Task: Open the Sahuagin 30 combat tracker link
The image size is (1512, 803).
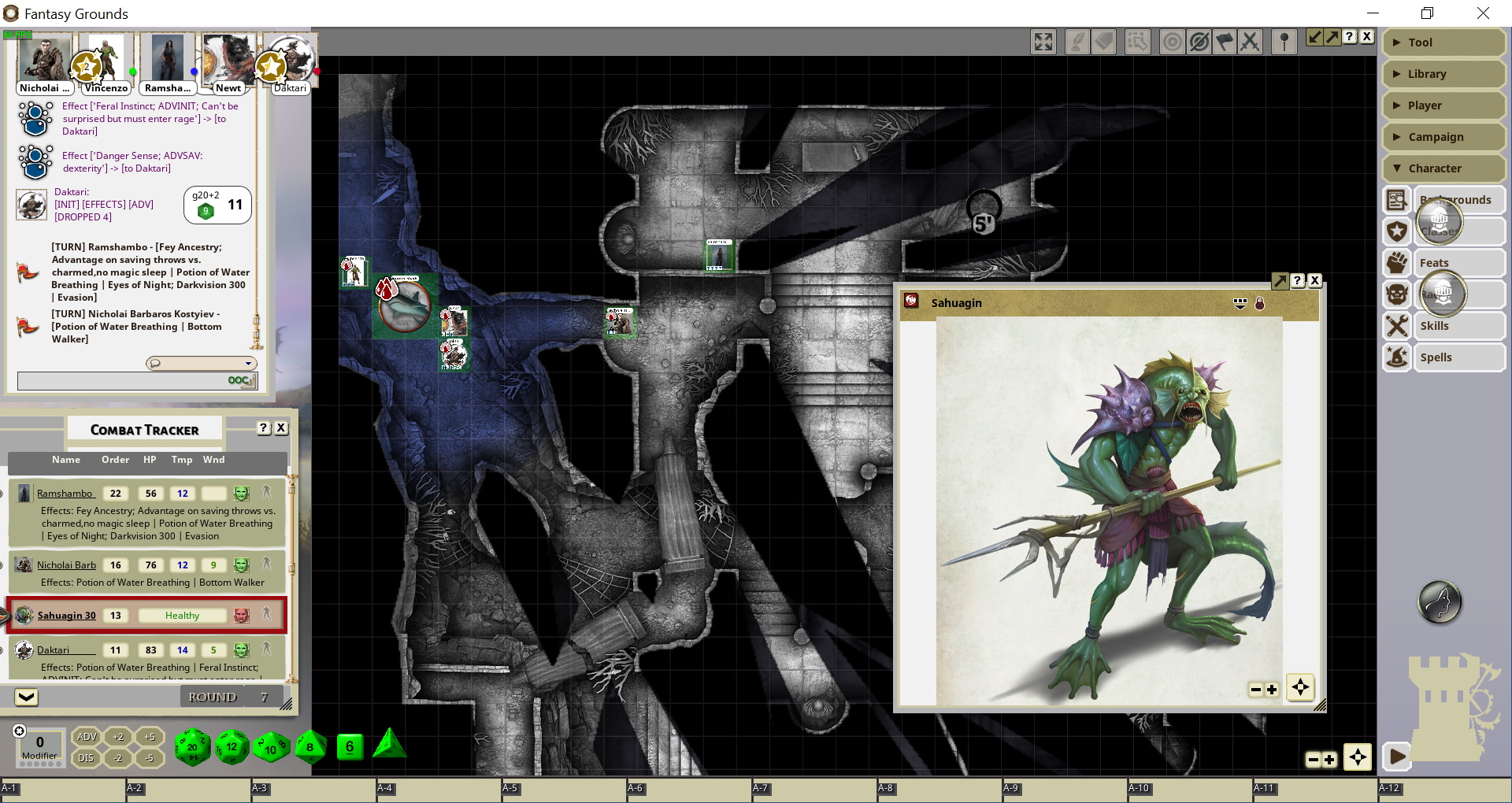Action: pyautogui.click(x=67, y=616)
